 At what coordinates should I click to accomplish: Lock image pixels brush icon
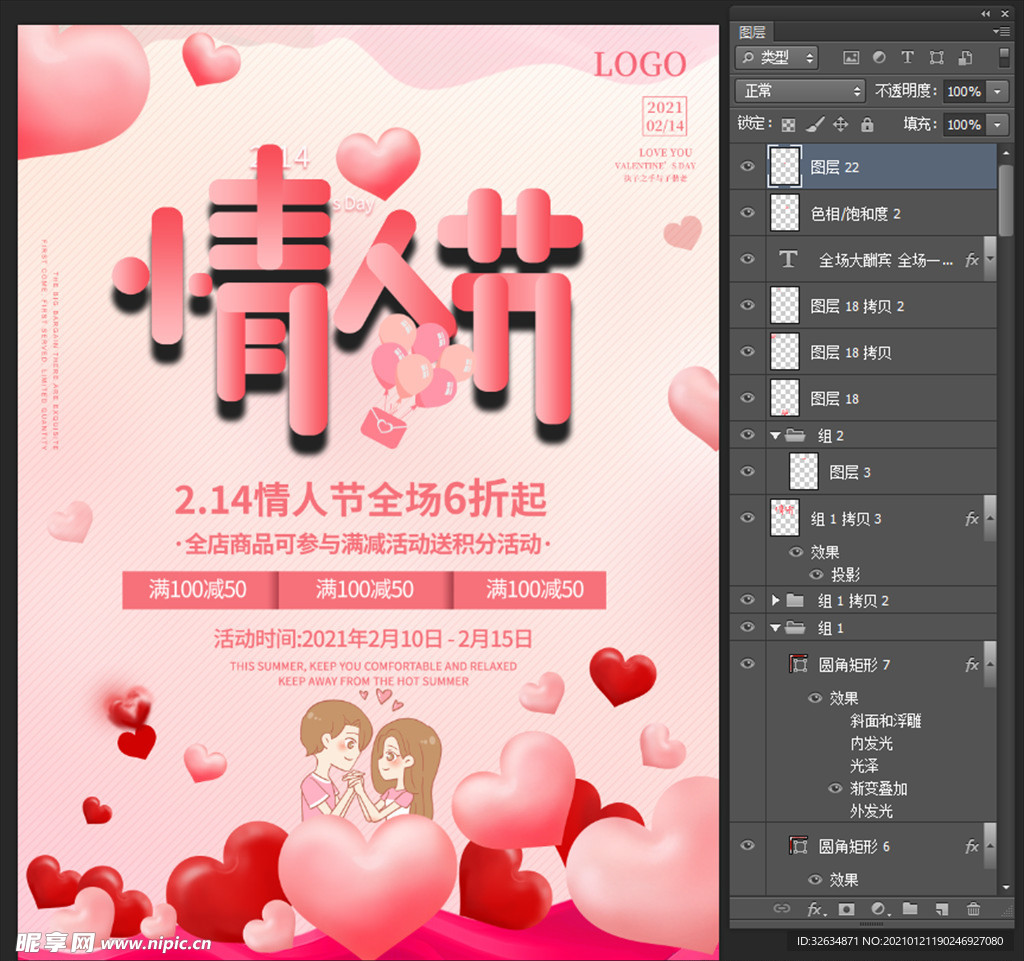coord(814,124)
